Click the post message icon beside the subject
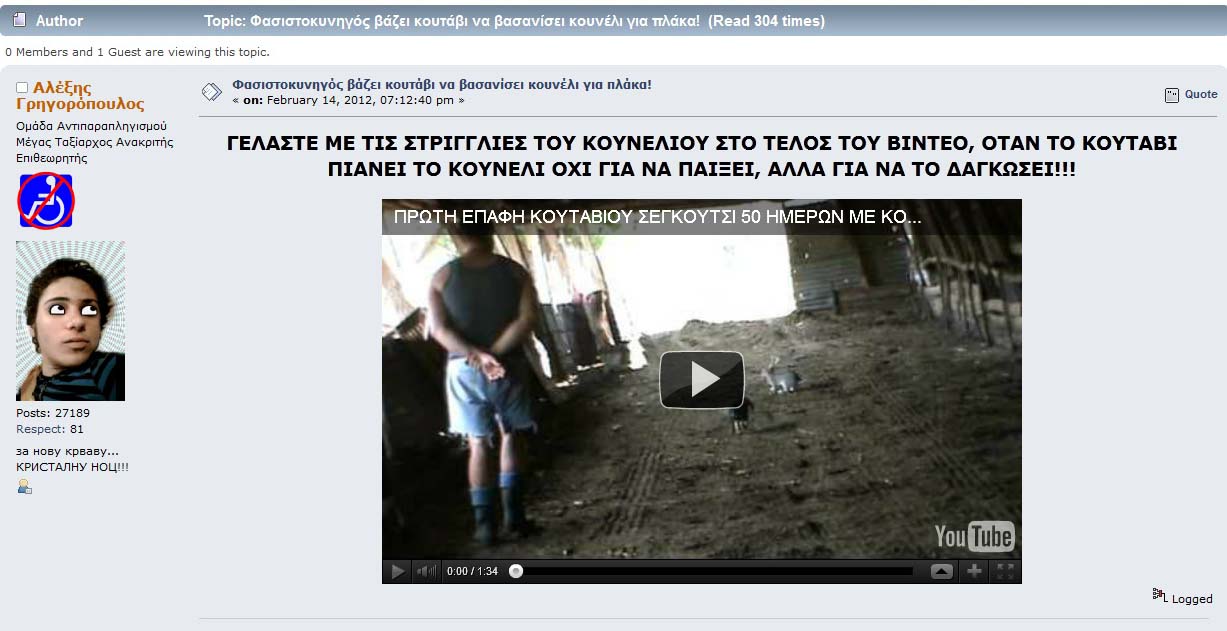 point(212,92)
